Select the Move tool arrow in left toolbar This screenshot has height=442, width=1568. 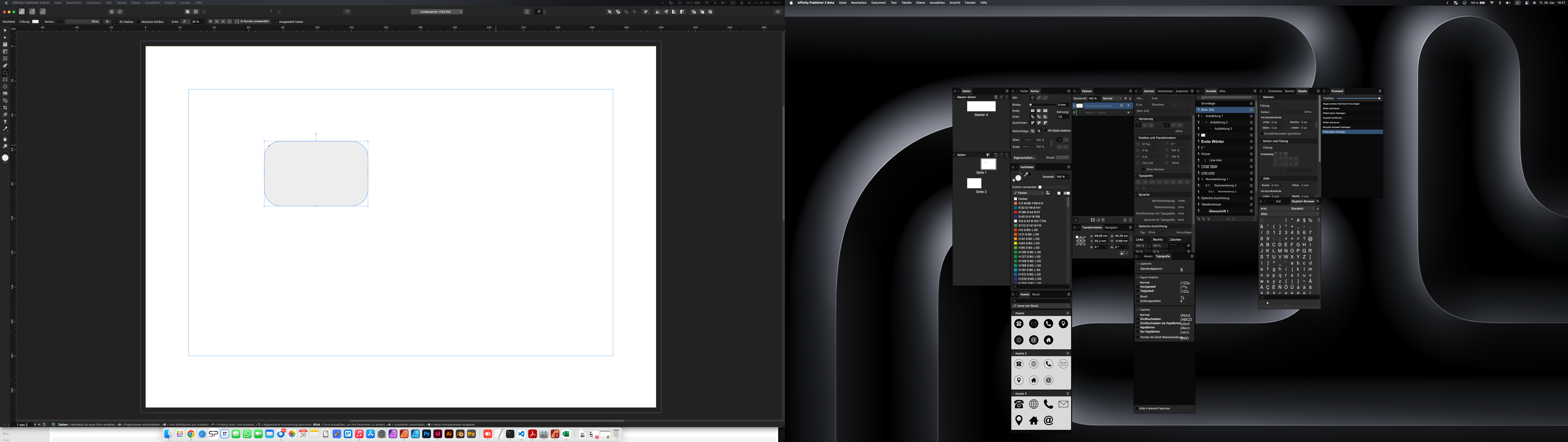coord(5,30)
